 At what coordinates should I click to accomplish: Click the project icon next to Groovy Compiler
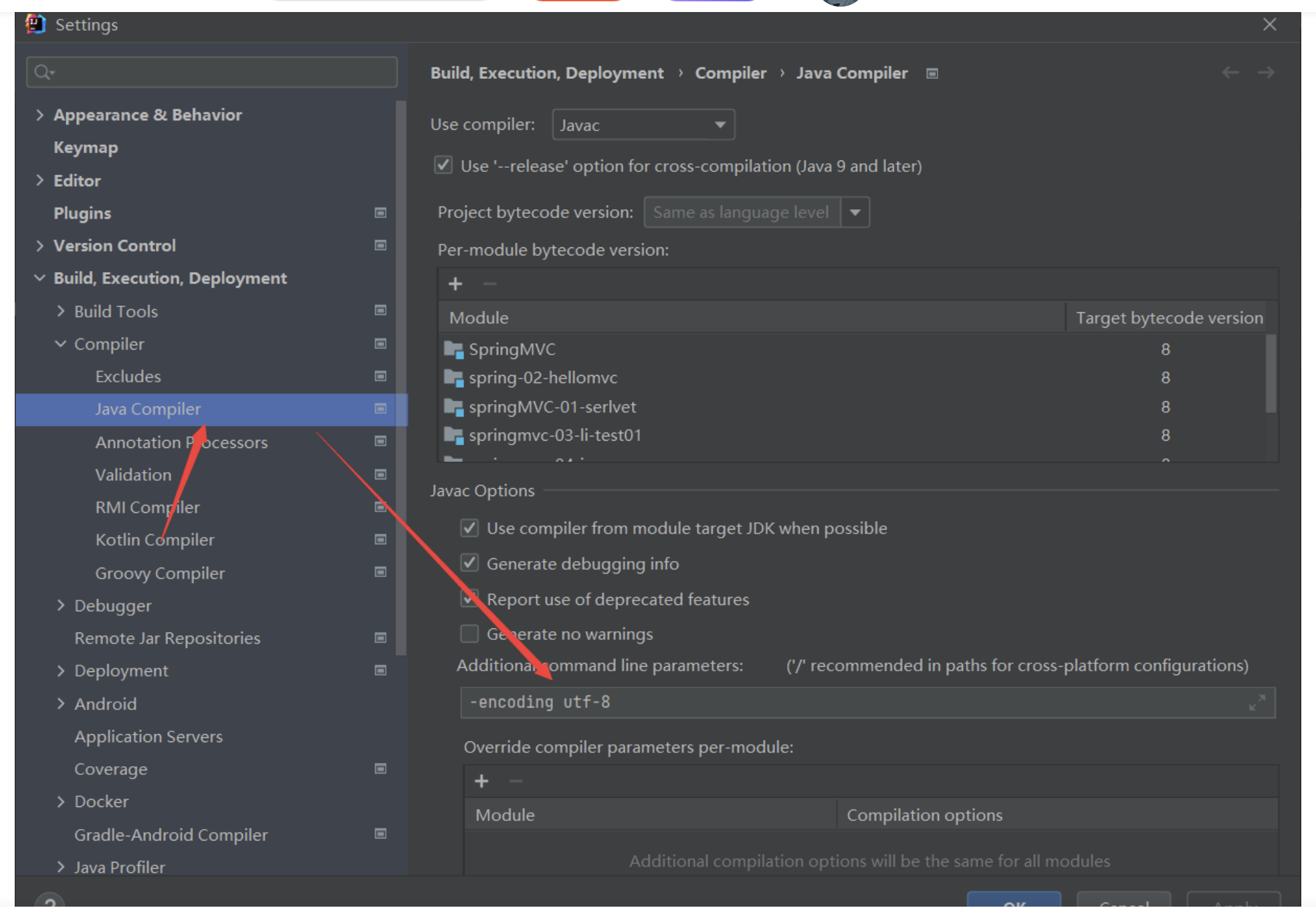(x=380, y=572)
